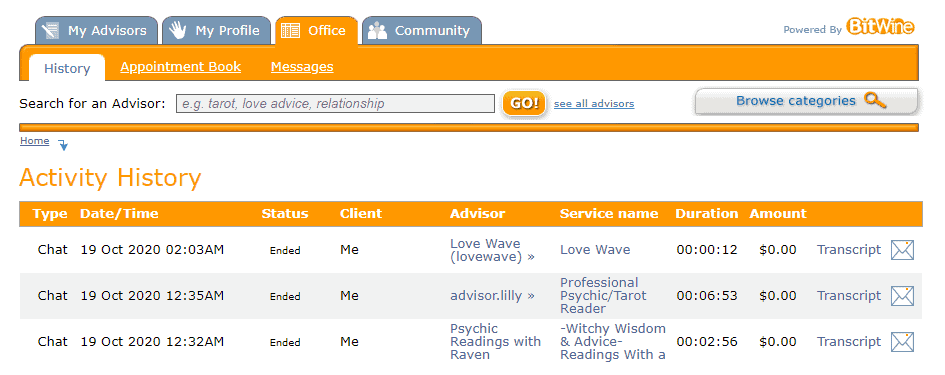Open the Love Wave service name link
The height and width of the screenshot is (375, 945).
tap(595, 250)
